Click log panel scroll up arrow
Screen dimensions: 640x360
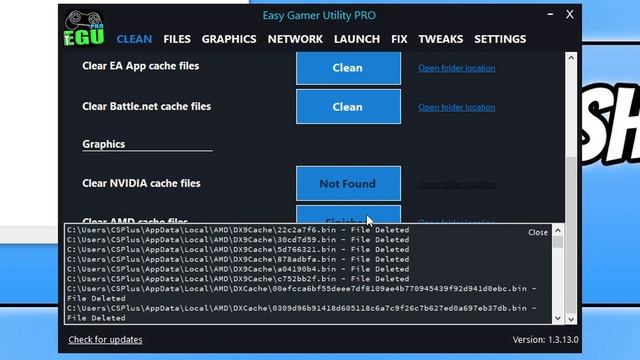(558, 231)
